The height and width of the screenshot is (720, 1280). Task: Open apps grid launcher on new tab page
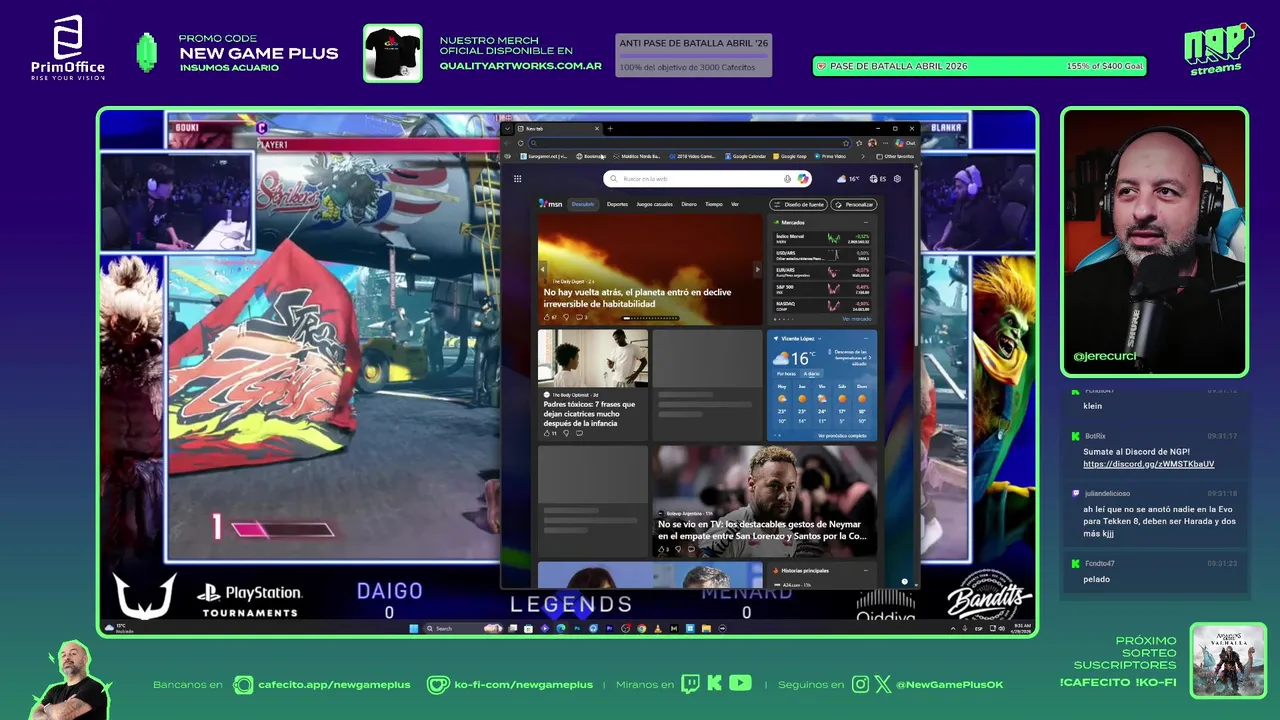pyautogui.click(x=517, y=179)
